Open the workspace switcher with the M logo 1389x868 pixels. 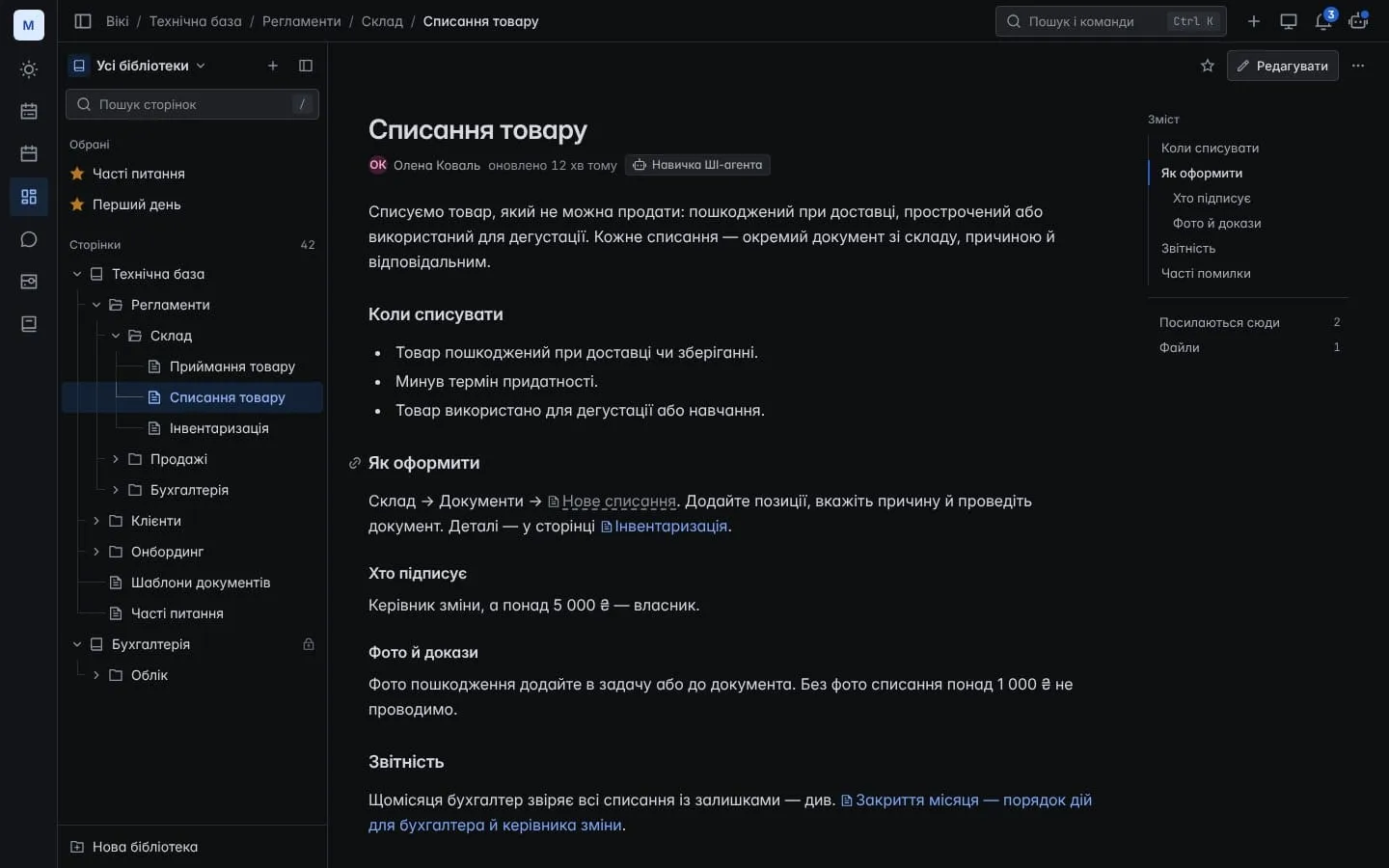click(x=28, y=25)
